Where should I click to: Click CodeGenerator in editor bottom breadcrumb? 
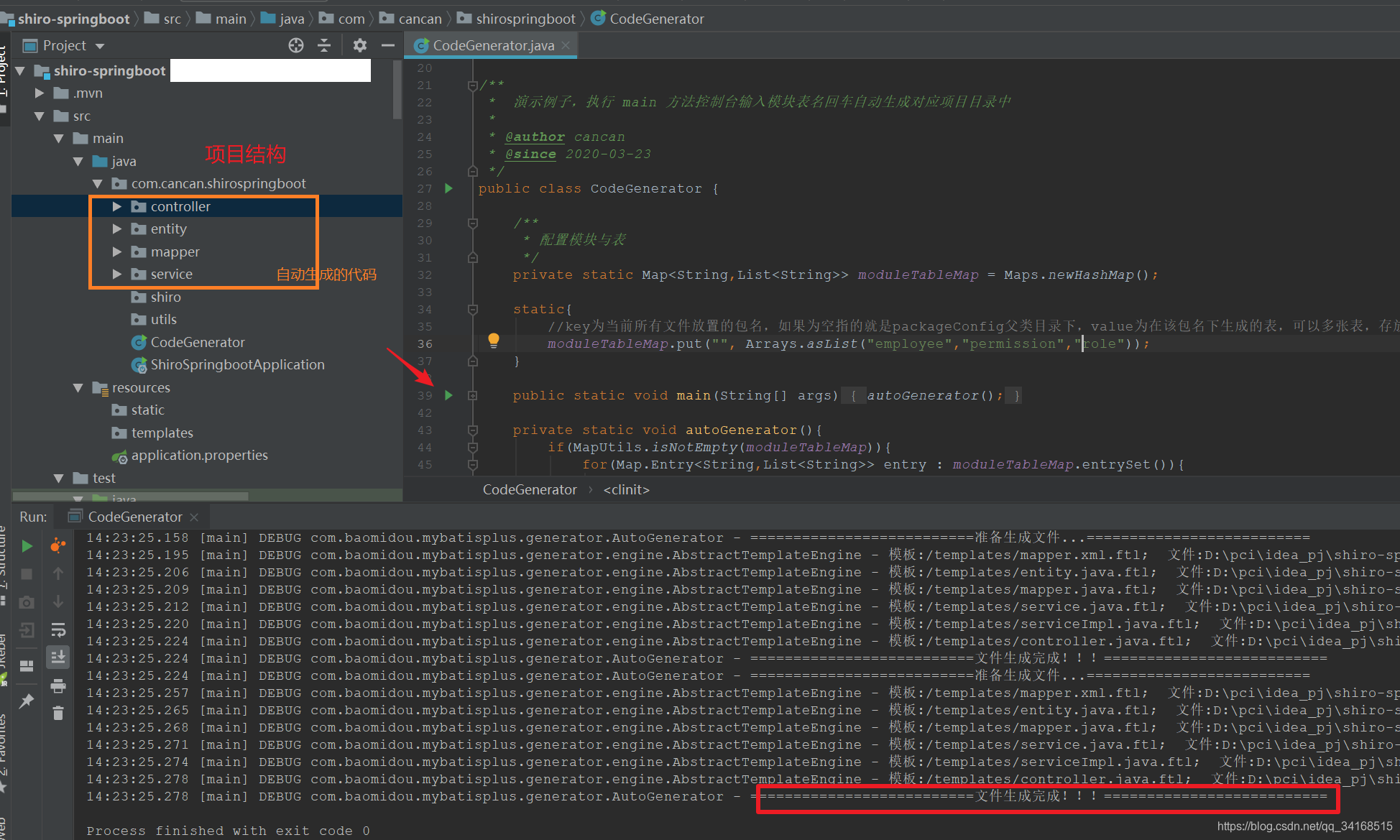click(530, 489)
